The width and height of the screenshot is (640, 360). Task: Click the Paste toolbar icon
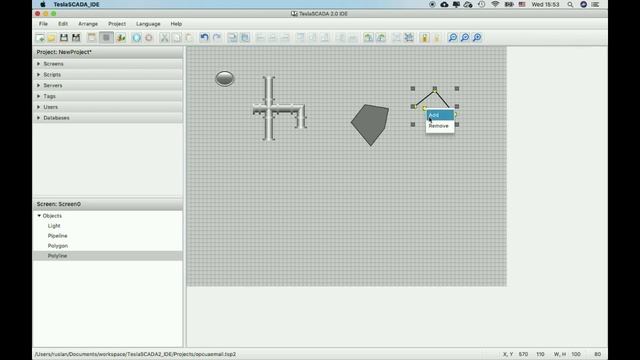[x=189, y=38]
